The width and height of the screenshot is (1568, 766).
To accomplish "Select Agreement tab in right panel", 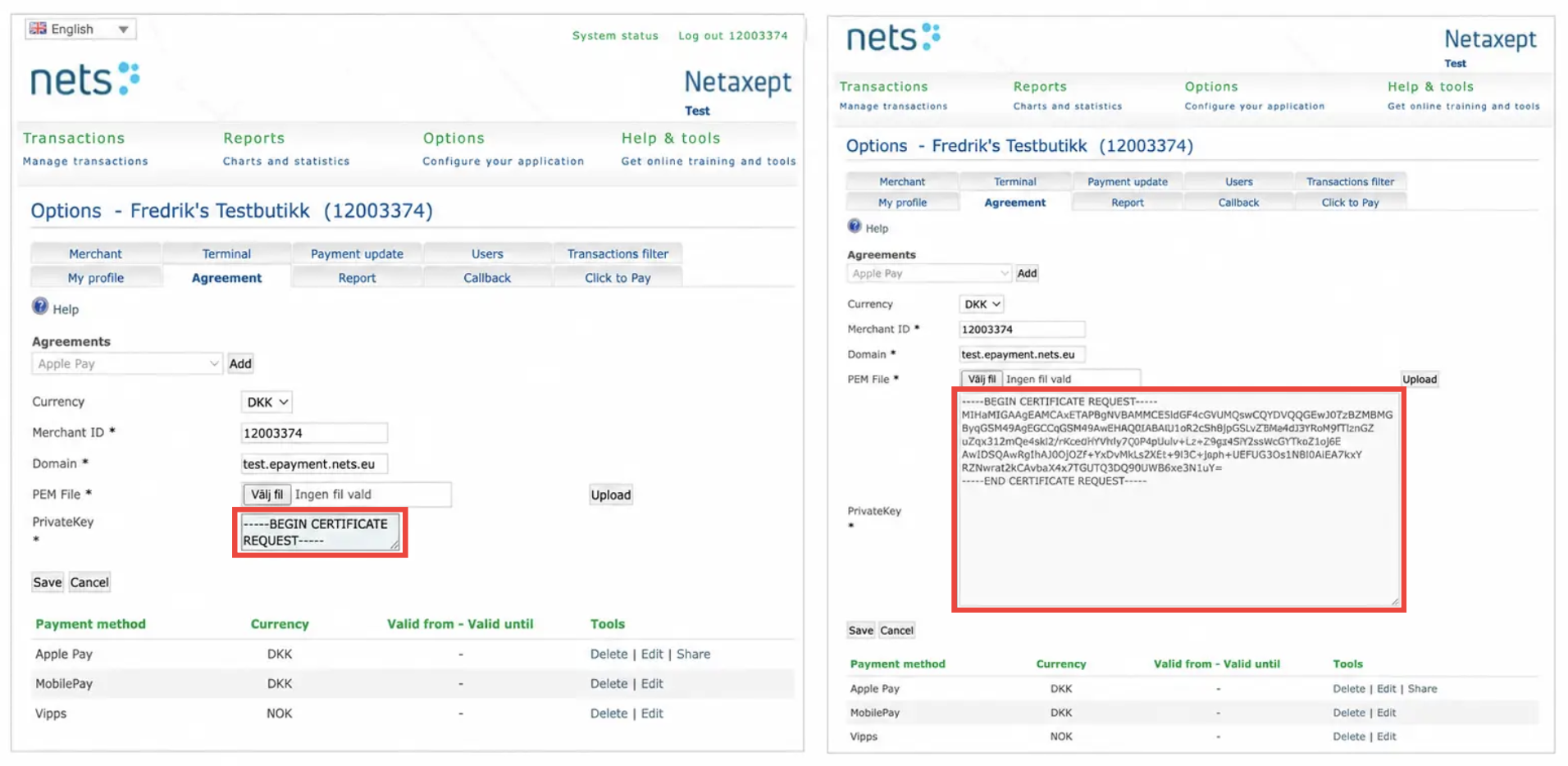I will [x=1015, y=203].
